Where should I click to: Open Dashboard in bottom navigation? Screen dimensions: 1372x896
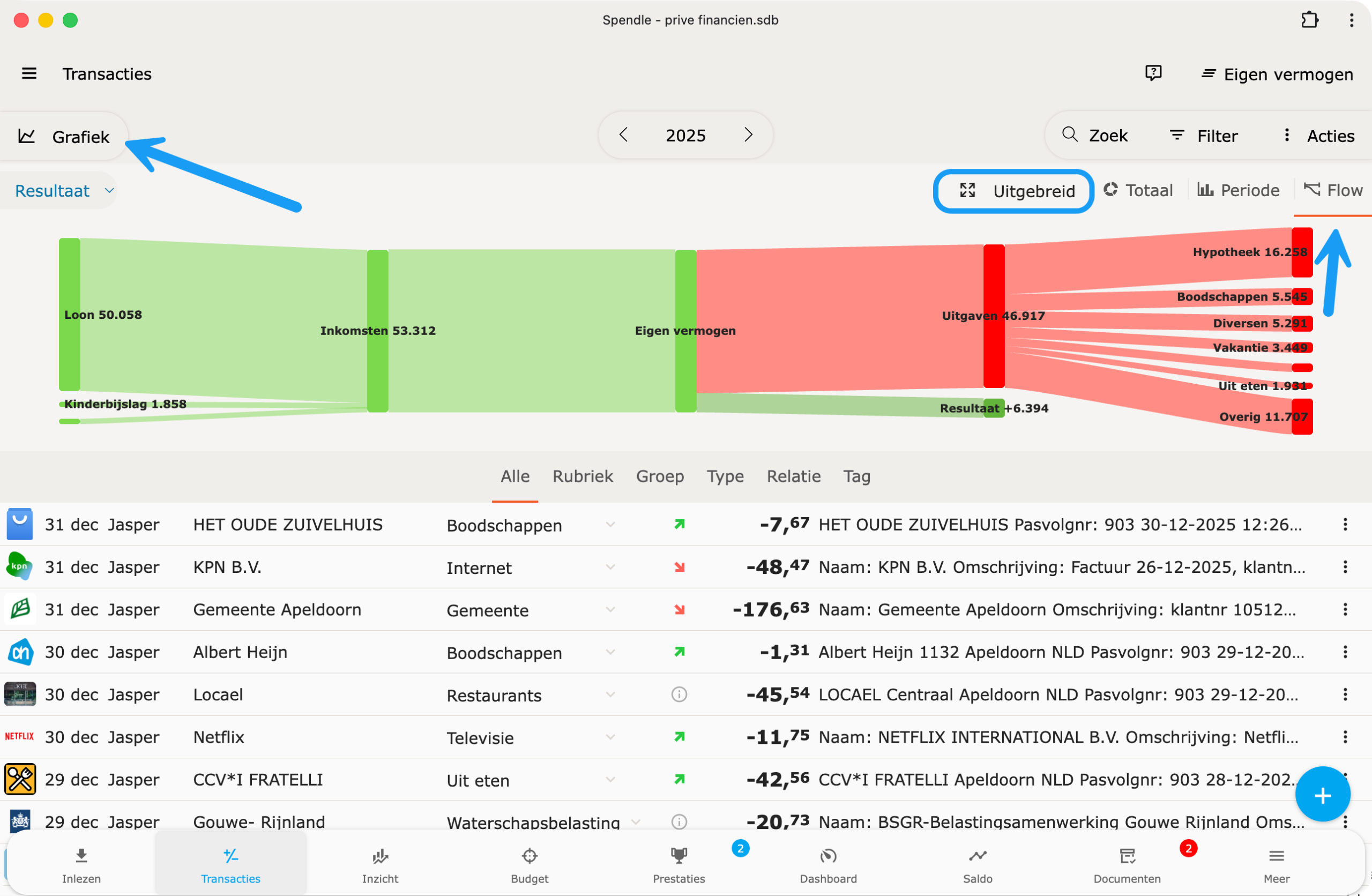(829, 865)
